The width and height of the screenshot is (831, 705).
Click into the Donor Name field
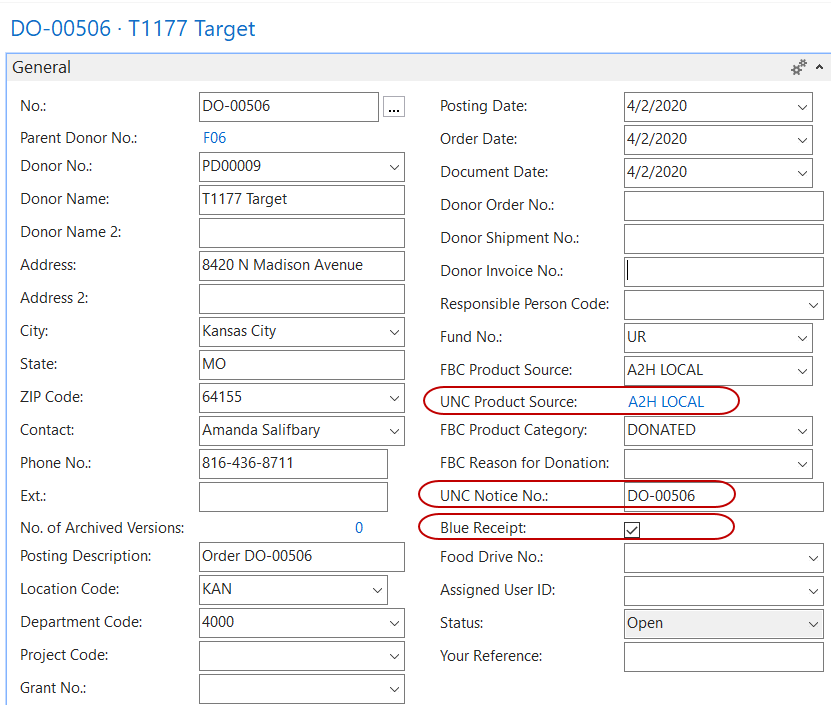[x=301, y=200]
